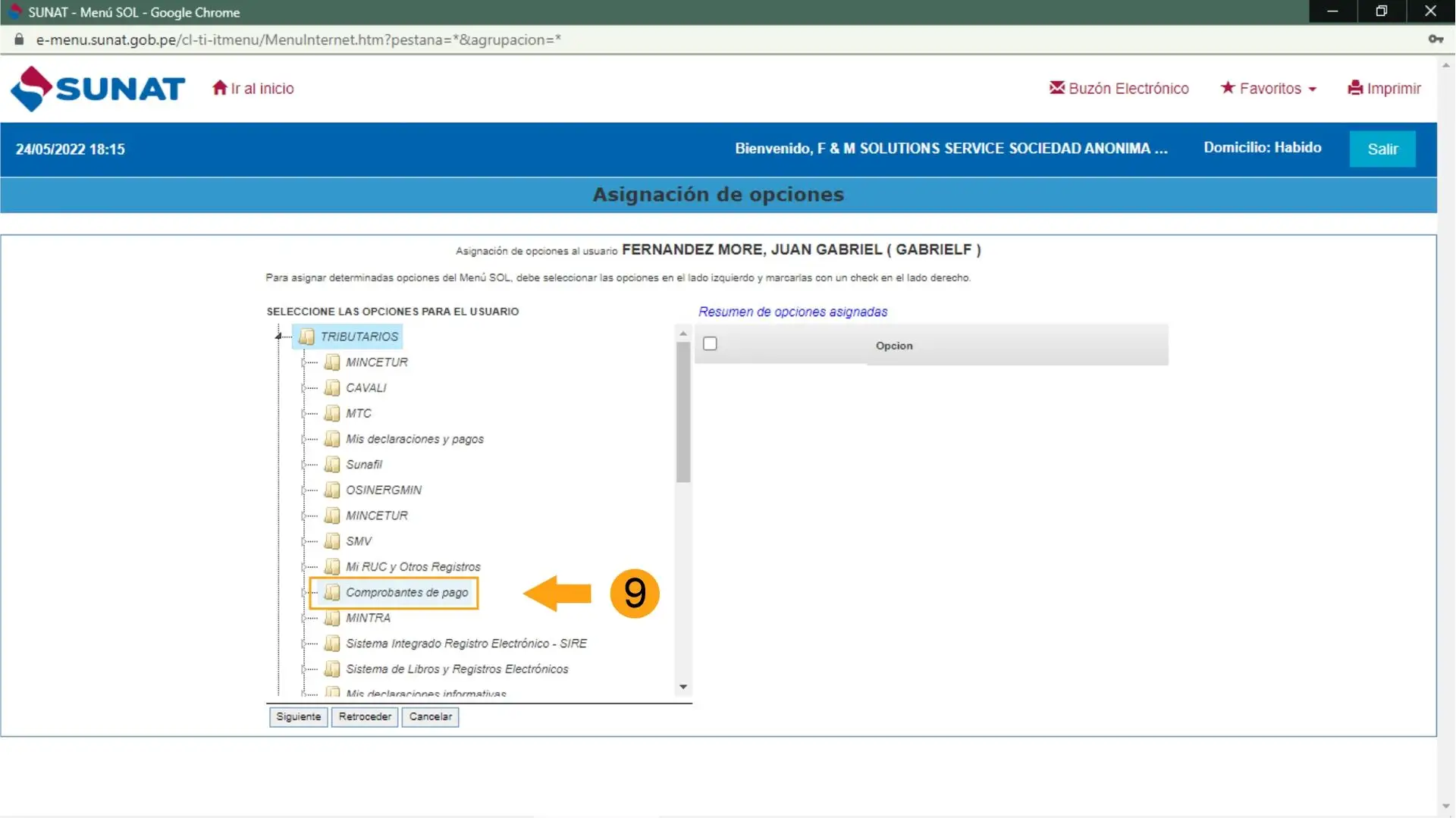Expand the MINTRA node

click(x=305, y=618)
